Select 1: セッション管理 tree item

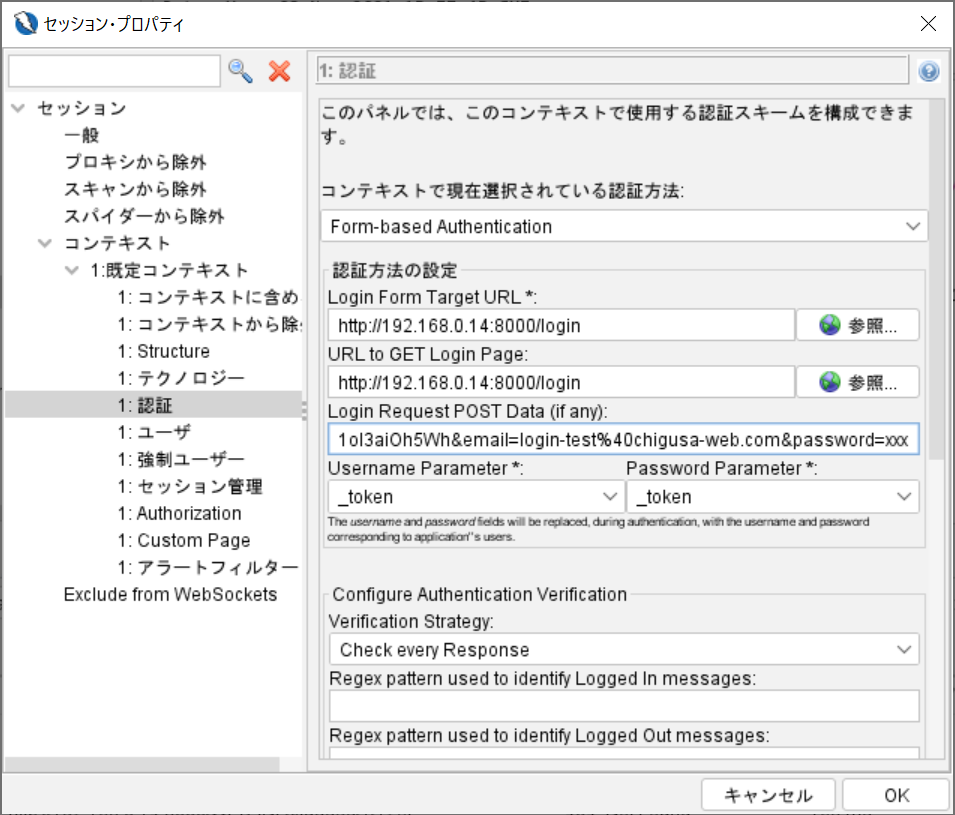(190, 486)
